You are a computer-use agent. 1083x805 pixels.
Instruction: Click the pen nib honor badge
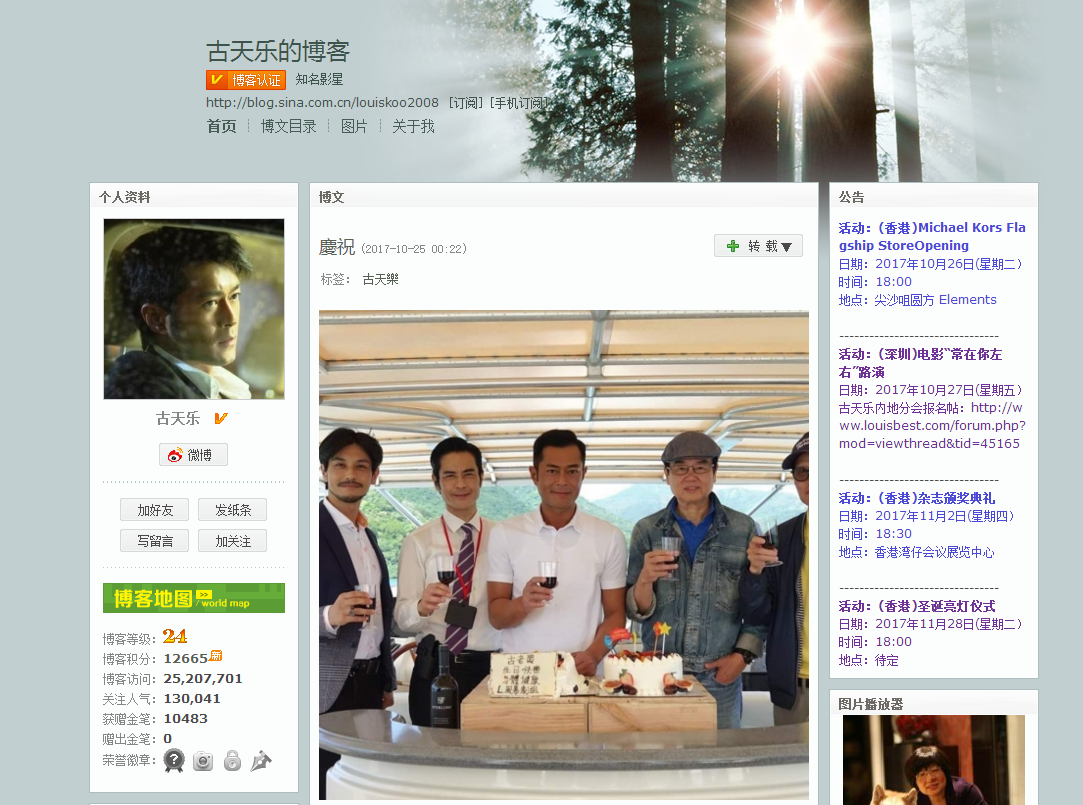tap(261, 761)
